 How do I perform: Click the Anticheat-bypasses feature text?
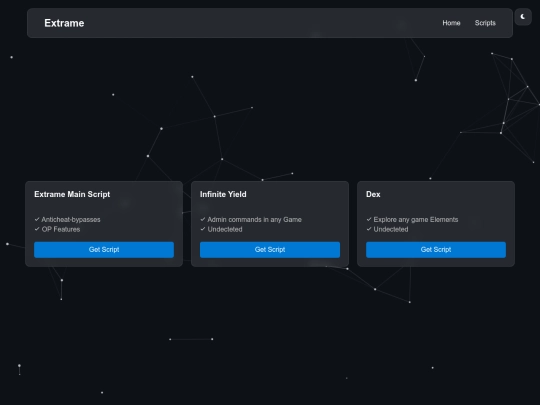click(71, 220)
